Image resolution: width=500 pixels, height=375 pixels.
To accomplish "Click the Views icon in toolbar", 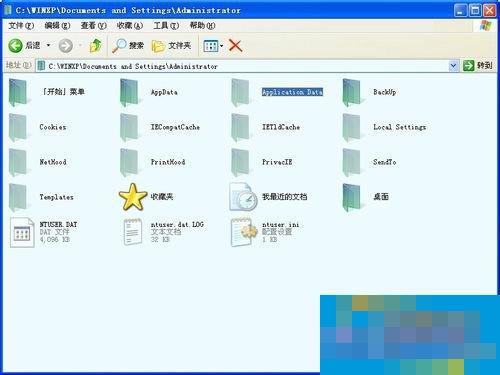I will tap(211, 46).
